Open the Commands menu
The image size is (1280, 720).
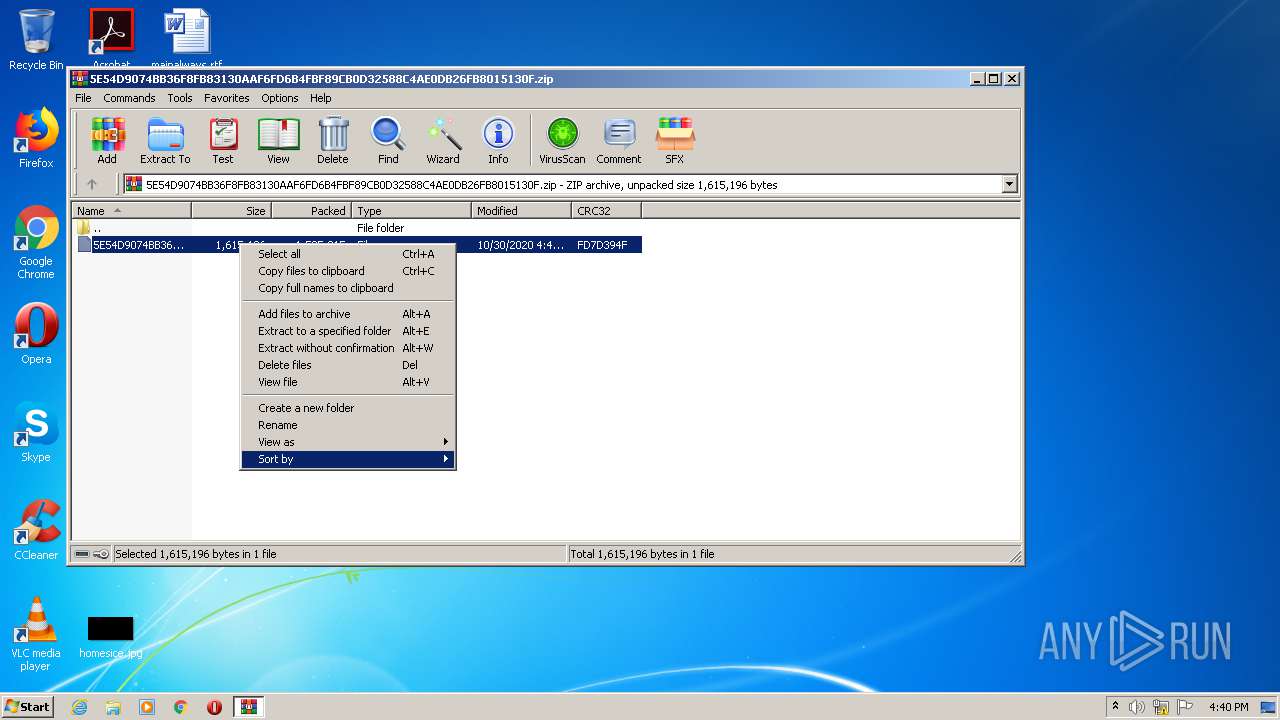[x=129, y=98]
